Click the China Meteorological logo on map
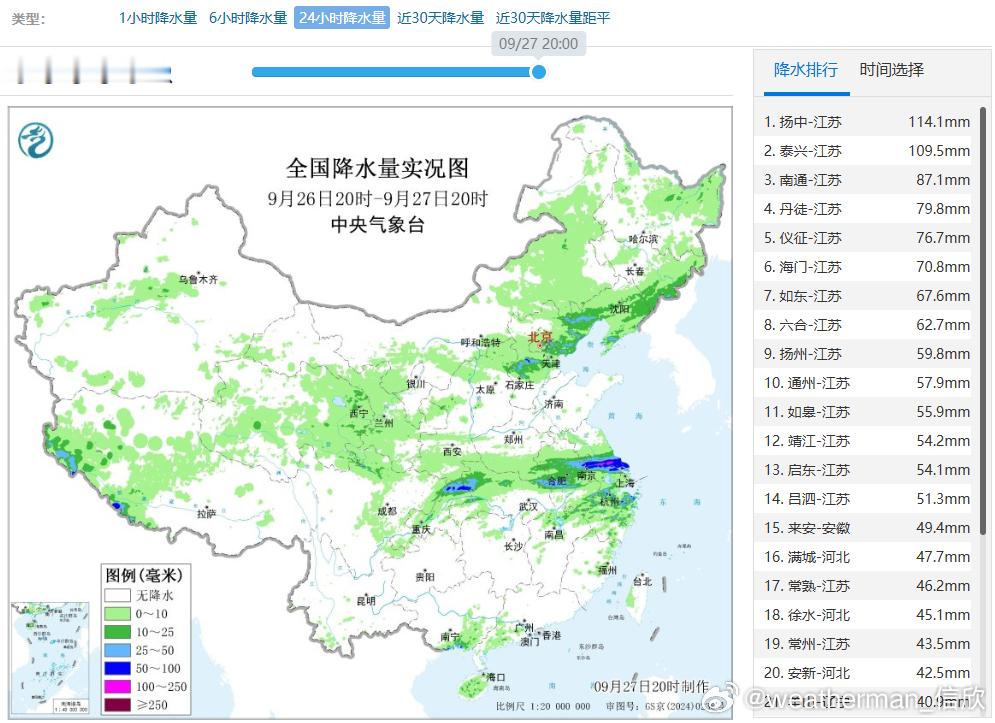995x723 pixels. tap(36, 140)
